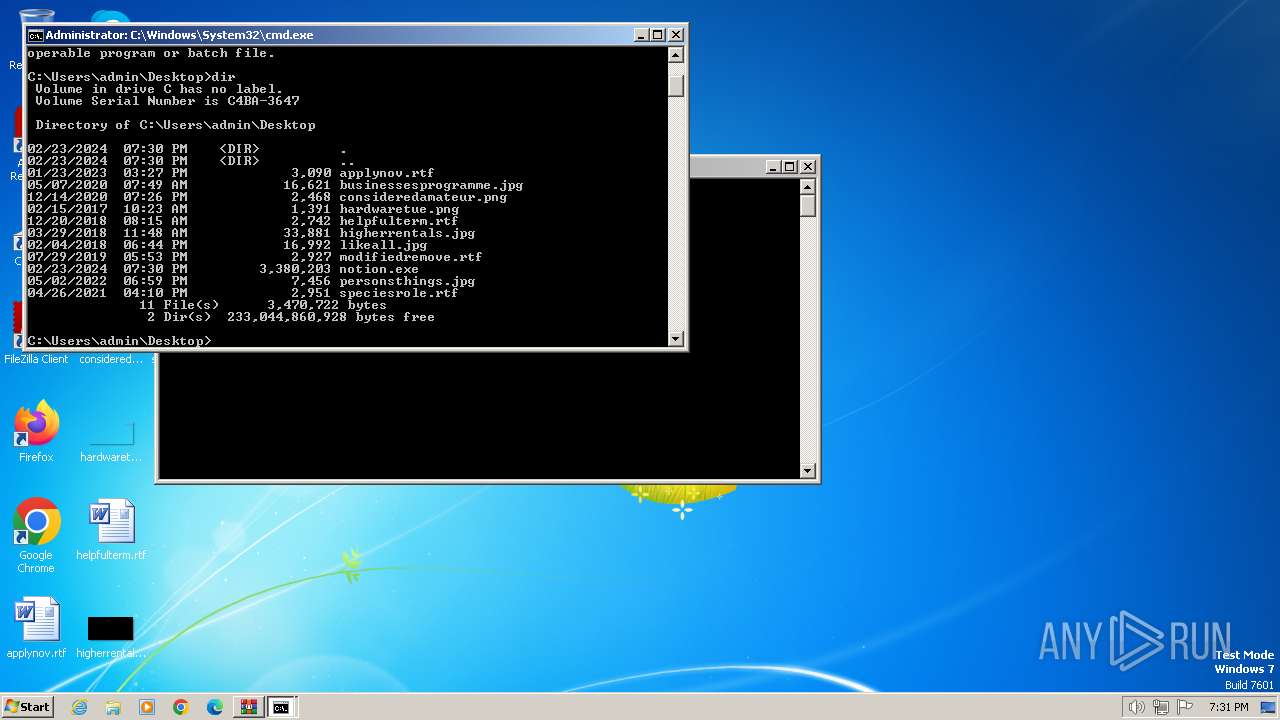The image size is (1280, 720).
Task: Click businessesprogramme.jpg in the listing
Action: coord(431,185)
